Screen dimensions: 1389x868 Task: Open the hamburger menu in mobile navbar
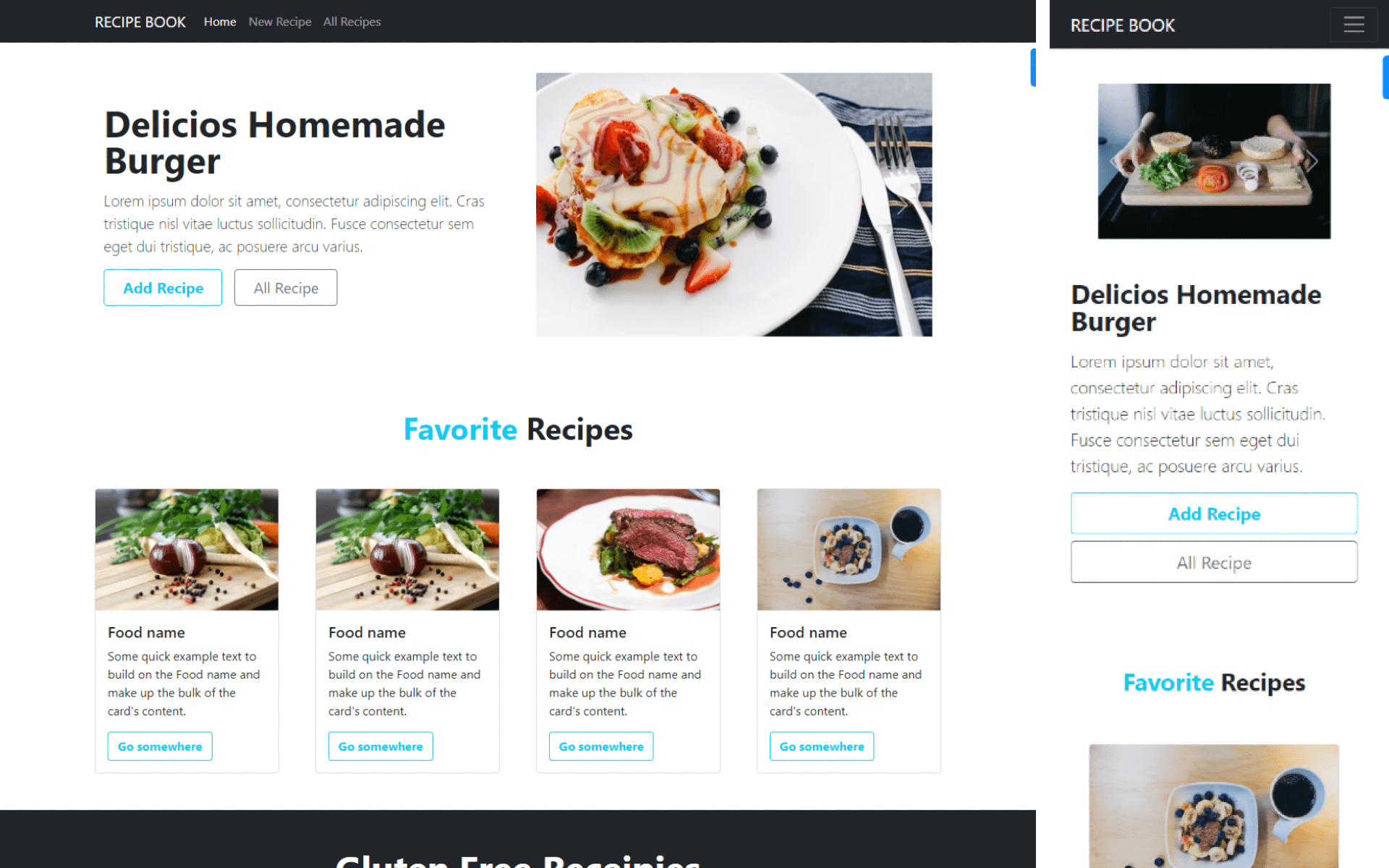[x=1354, y=25]
